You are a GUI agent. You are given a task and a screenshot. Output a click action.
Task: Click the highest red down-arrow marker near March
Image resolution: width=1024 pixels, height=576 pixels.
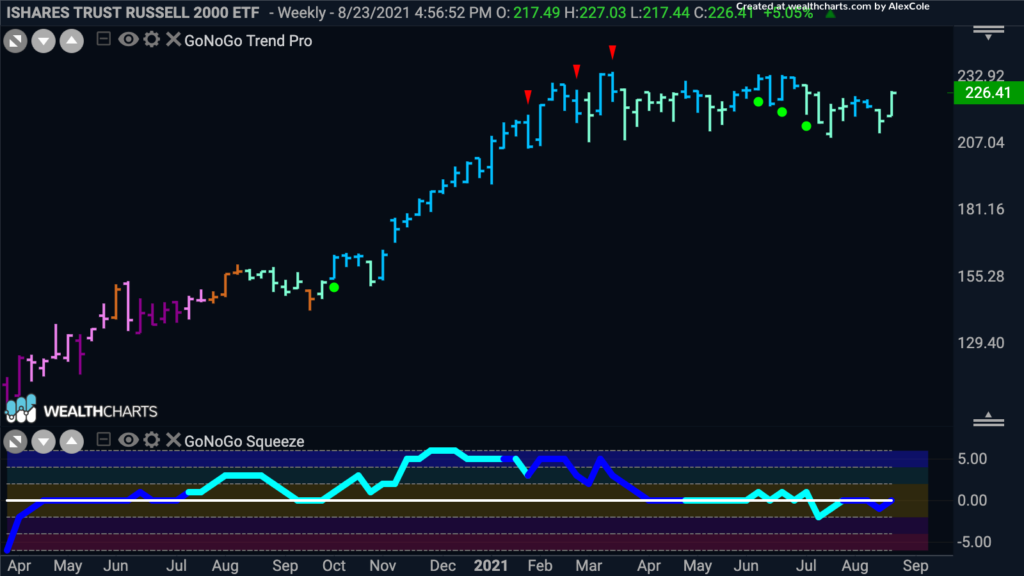pyautogui.click(x=612, y=52)
